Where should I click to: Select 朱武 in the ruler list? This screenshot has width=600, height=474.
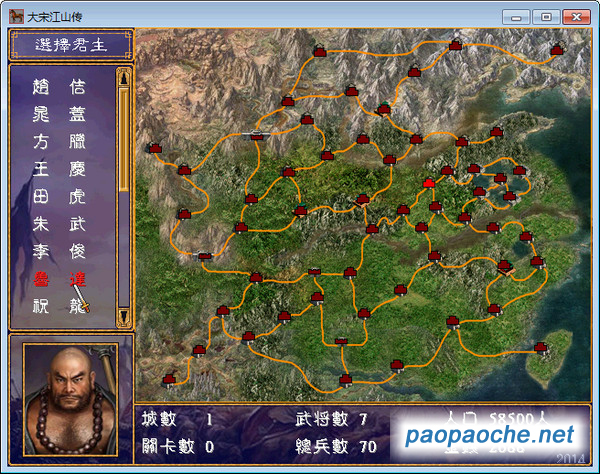[59, 224]
